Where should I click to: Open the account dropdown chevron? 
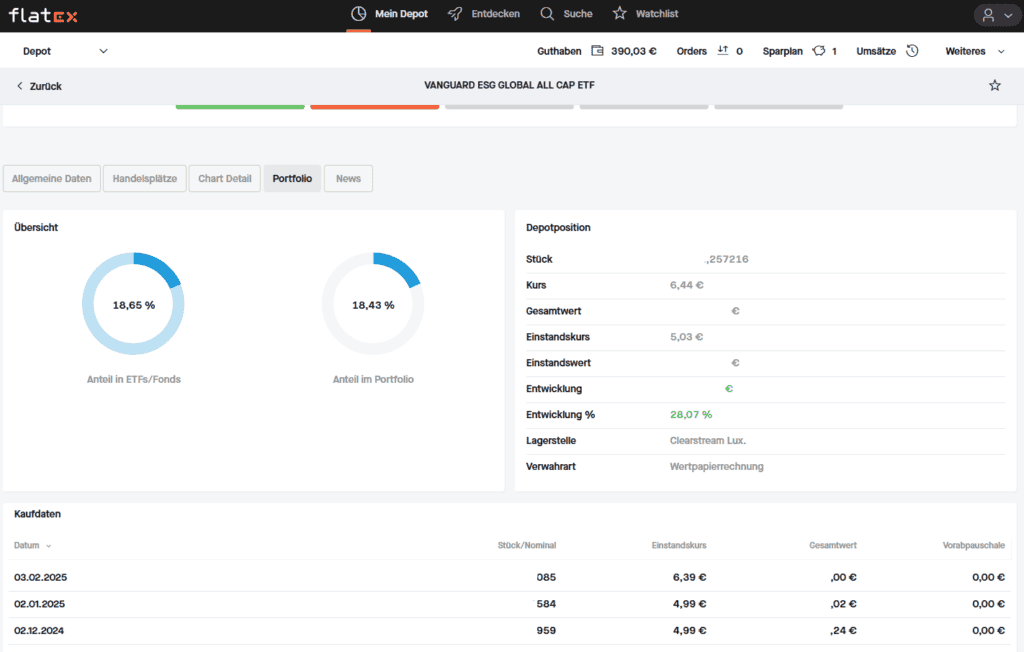click(x=1008, y=16)
